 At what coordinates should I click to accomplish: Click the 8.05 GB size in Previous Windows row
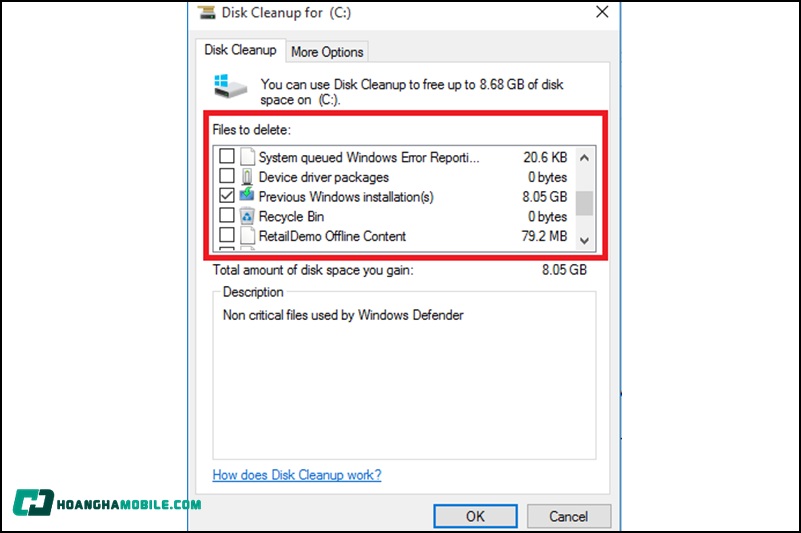point(545,197)
